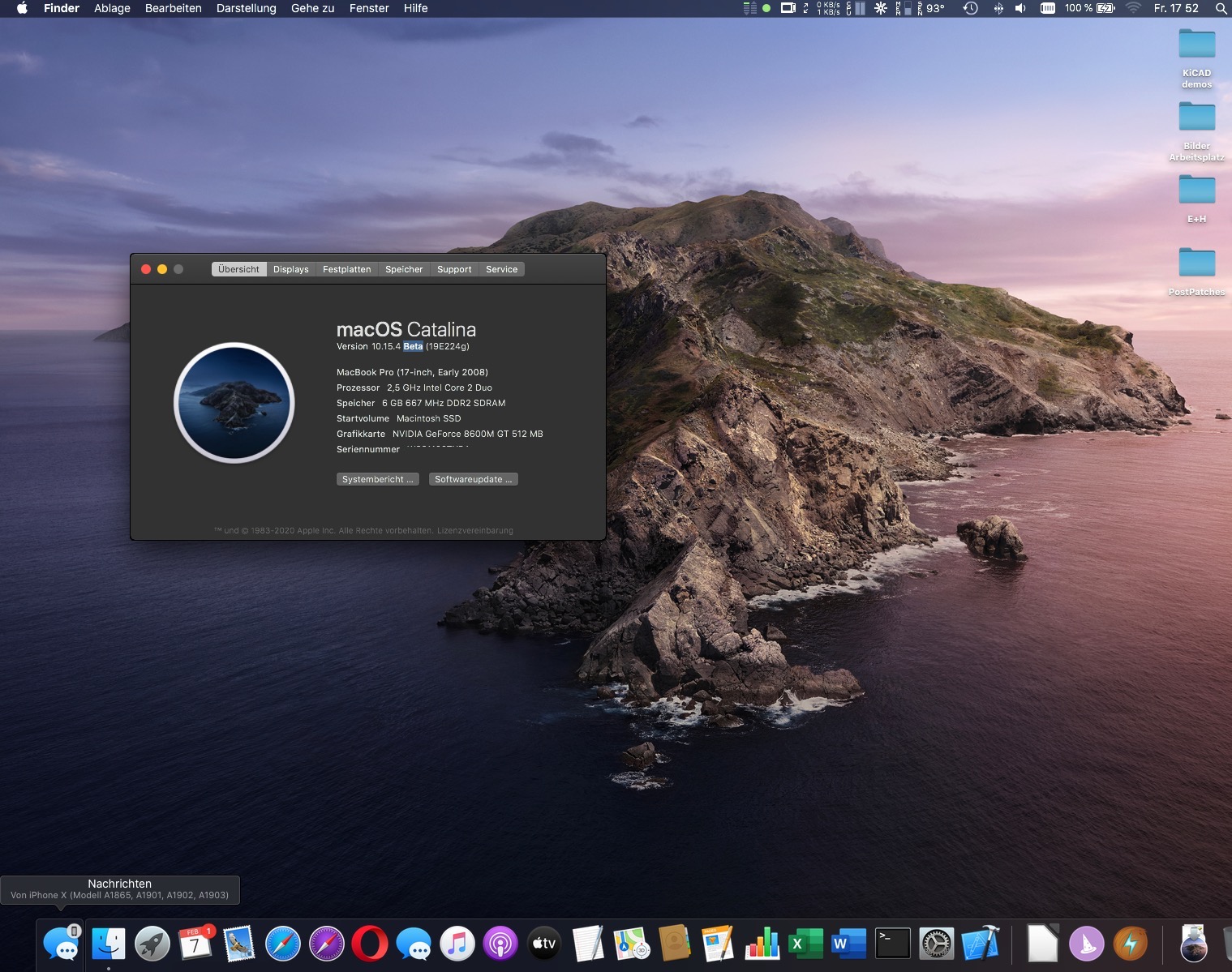The height and width of the screenshot is (972, 1232).
Task: Launch Safari from the Dock
Action: point(283,944)
